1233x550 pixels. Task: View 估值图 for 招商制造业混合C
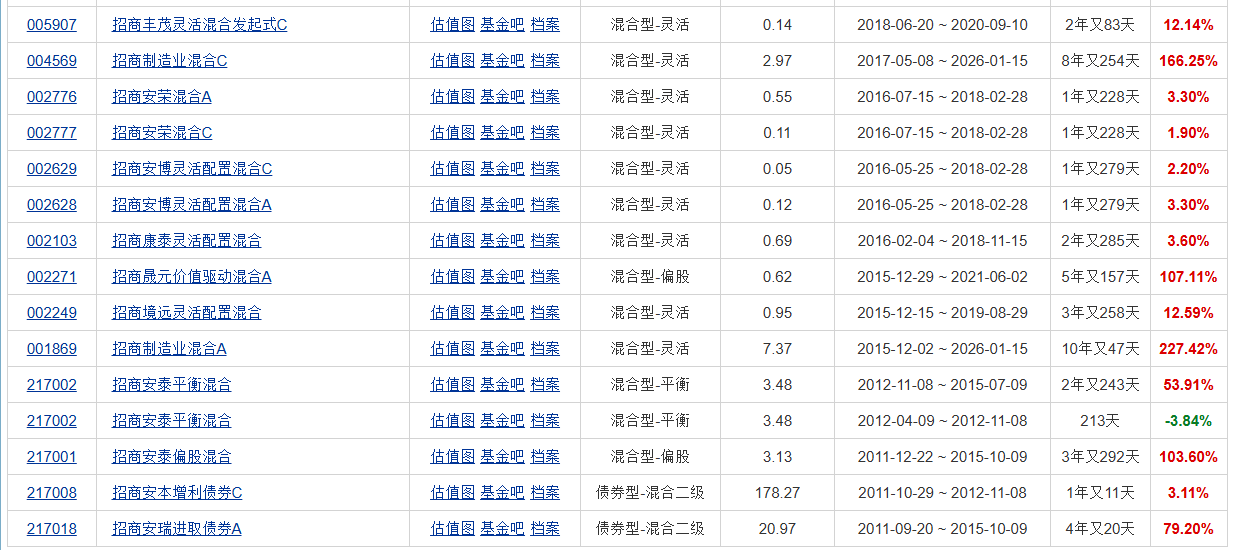(453, 61)
